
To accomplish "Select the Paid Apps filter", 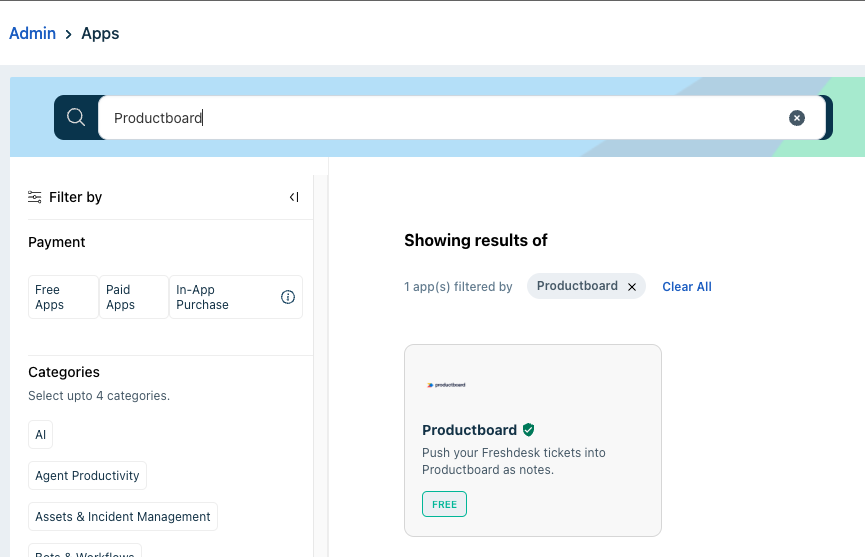I will point(134,297).
